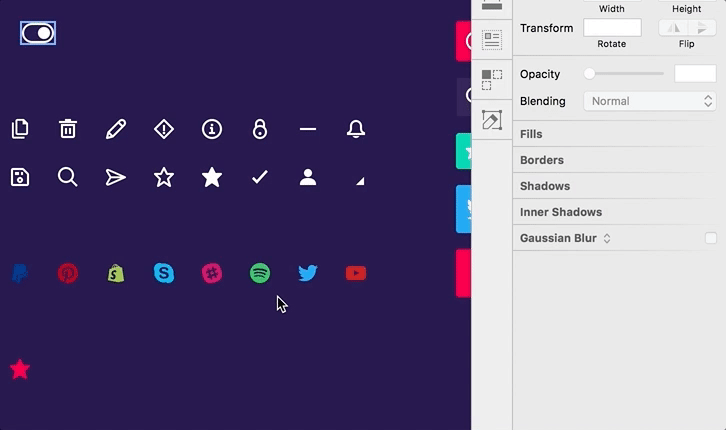Flip vertically button
726x430 pixels.
click(702, 28)
